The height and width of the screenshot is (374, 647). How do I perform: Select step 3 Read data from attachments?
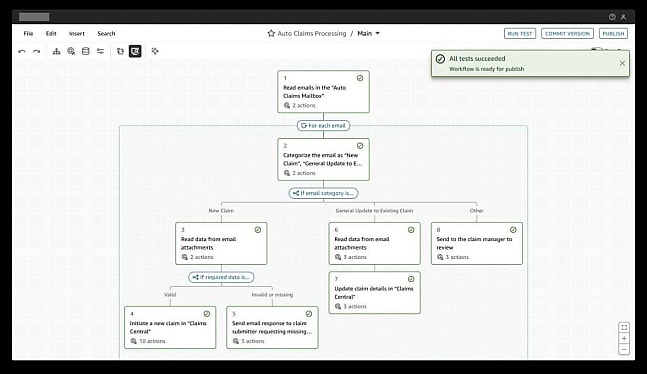(x=221, y=244)
